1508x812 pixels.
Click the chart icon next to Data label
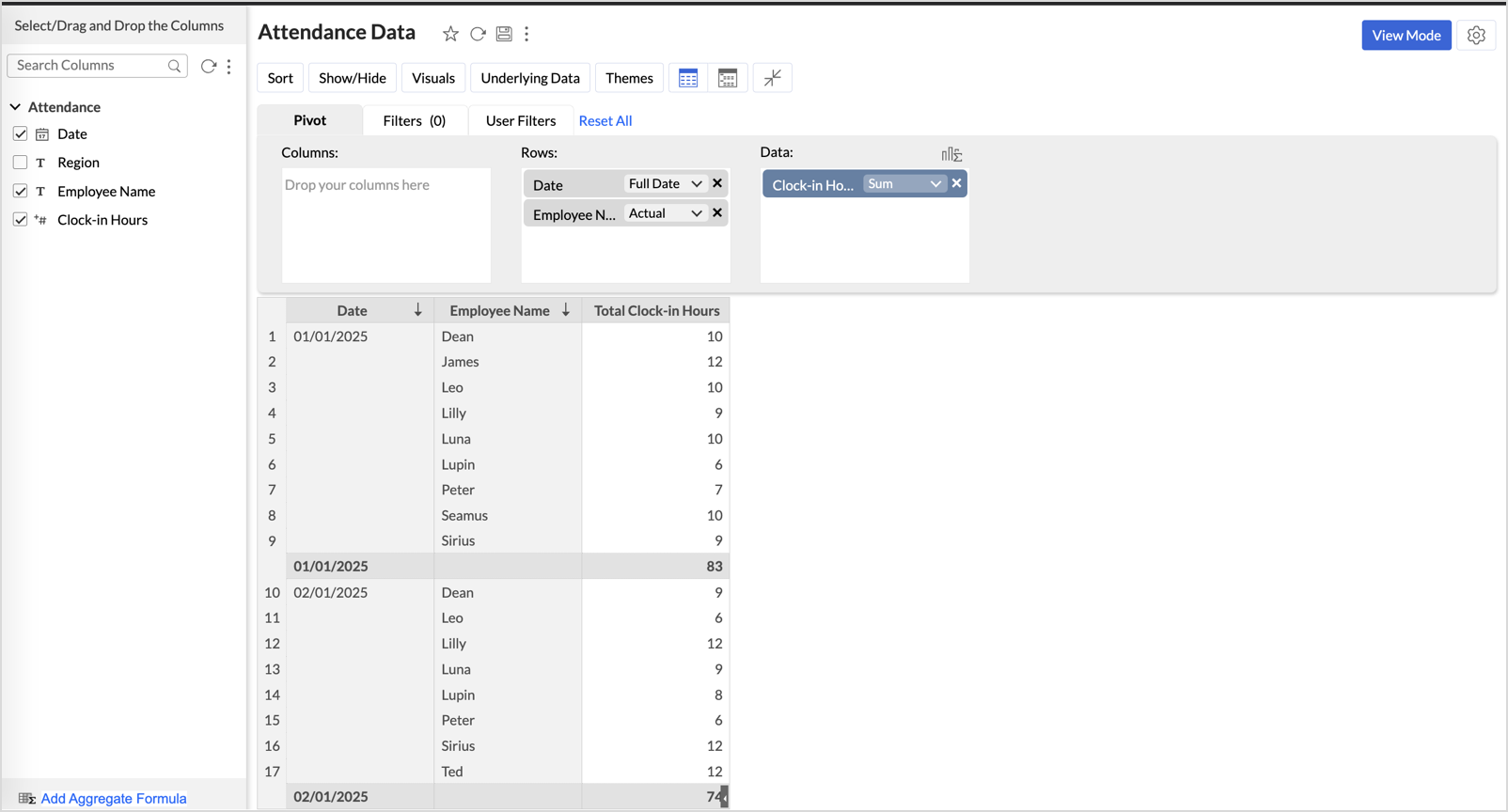(951, 154)
